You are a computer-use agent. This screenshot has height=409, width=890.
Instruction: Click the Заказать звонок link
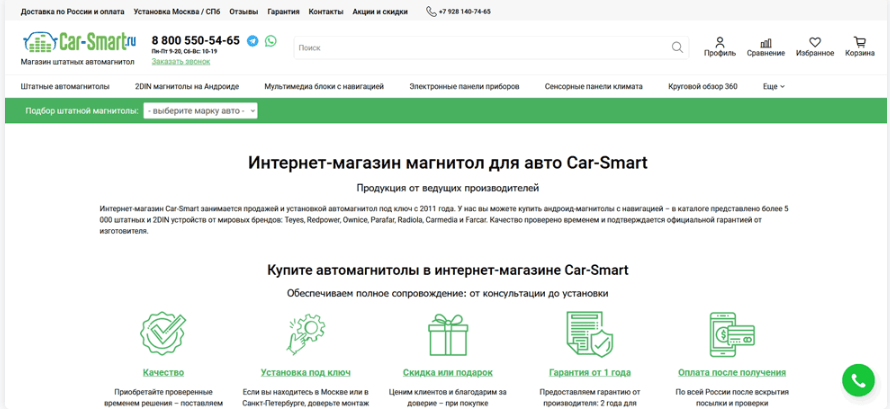180,61
